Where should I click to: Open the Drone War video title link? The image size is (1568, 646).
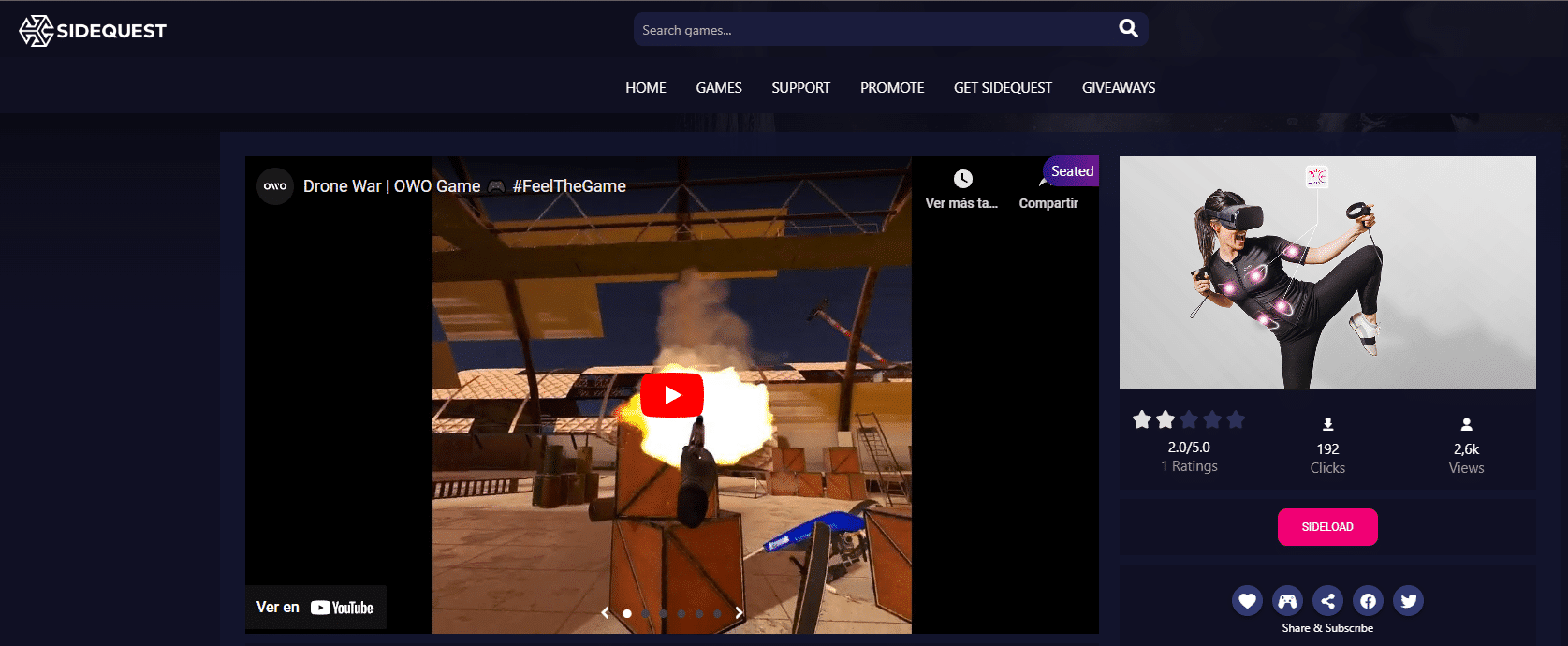(x=464, y=186)
